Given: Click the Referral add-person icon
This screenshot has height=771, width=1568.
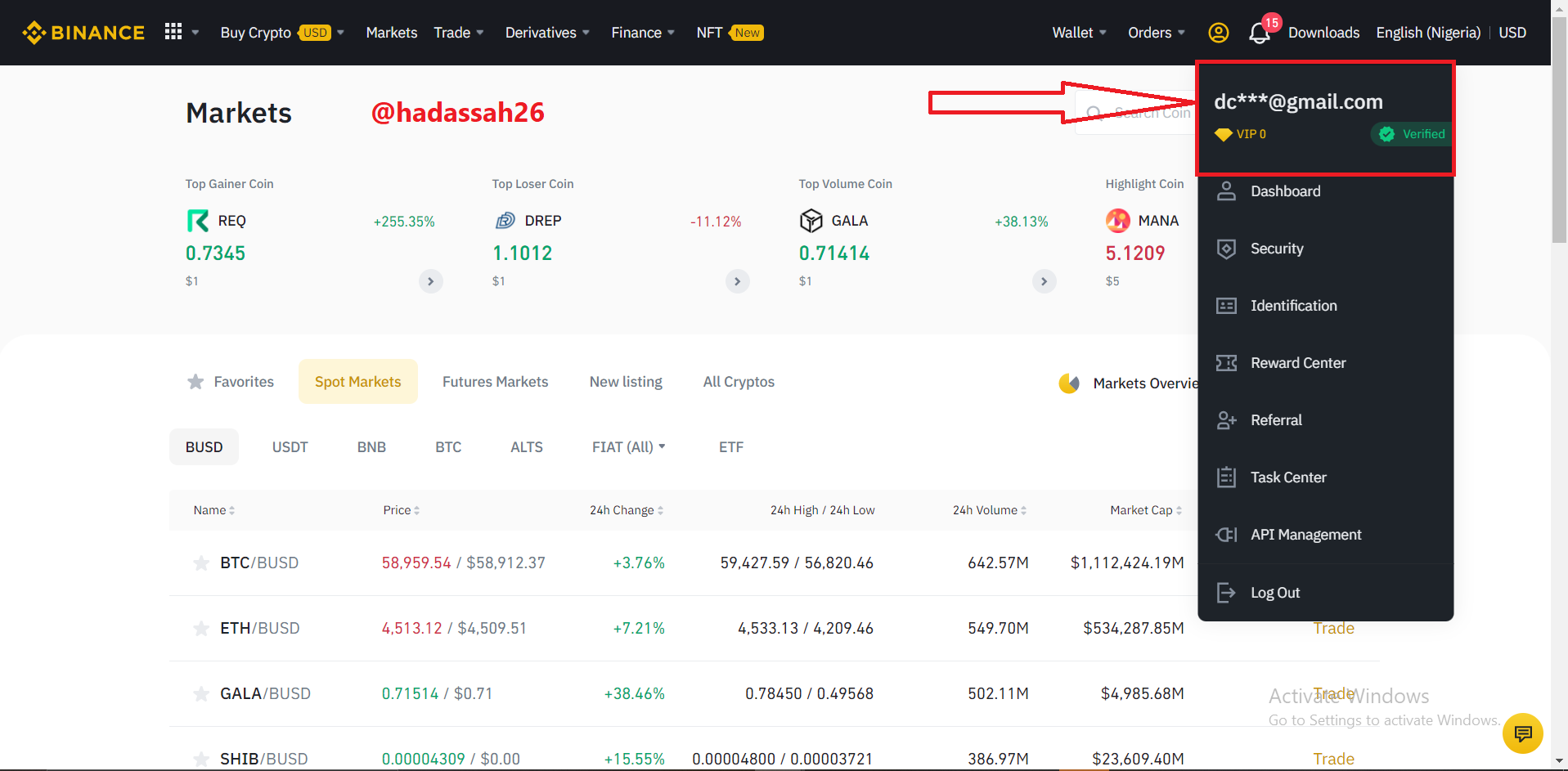Looking at the screenshot, I should pos(1226,420).
